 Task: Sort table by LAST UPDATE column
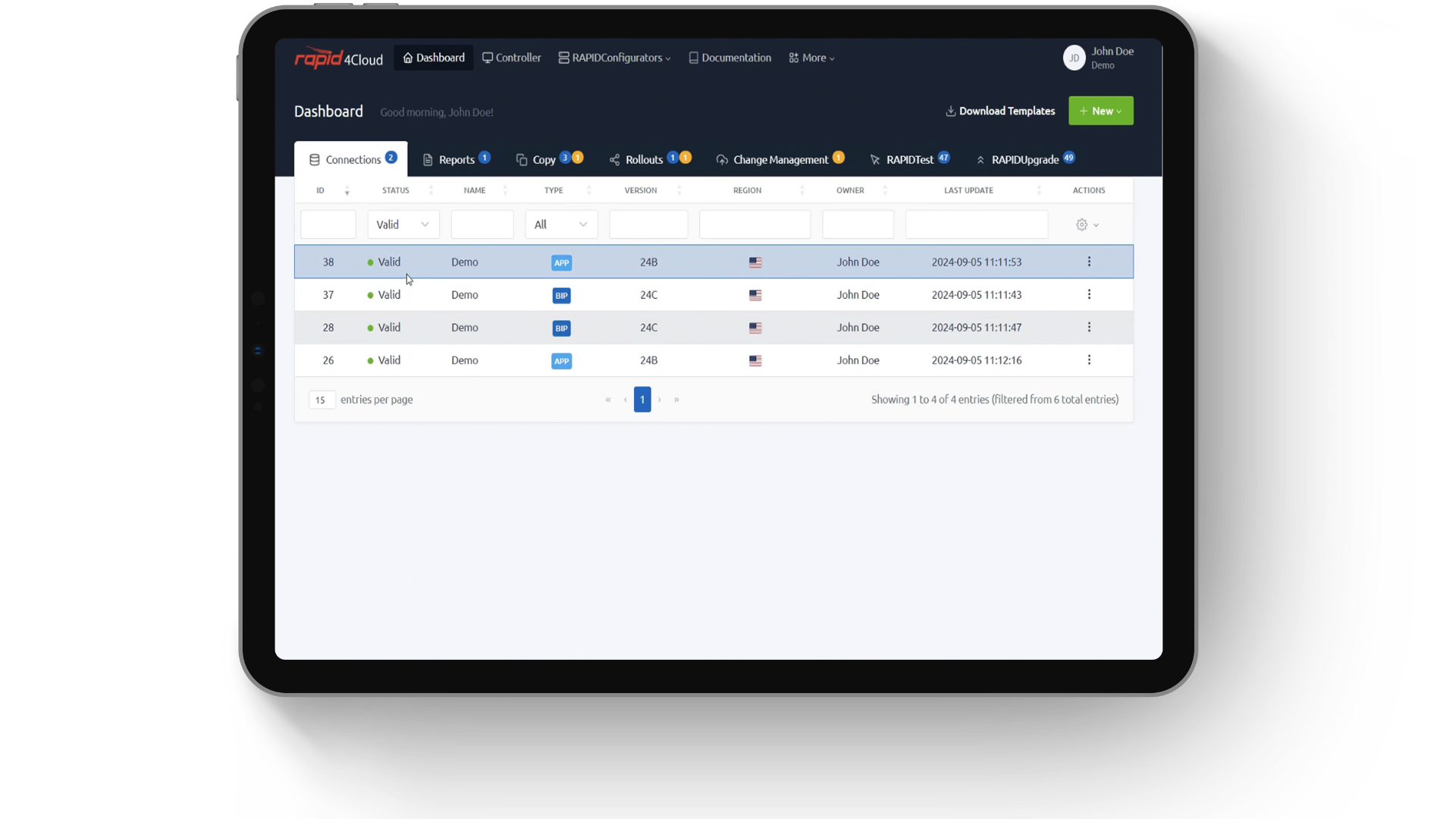click(x=977, y=190)
